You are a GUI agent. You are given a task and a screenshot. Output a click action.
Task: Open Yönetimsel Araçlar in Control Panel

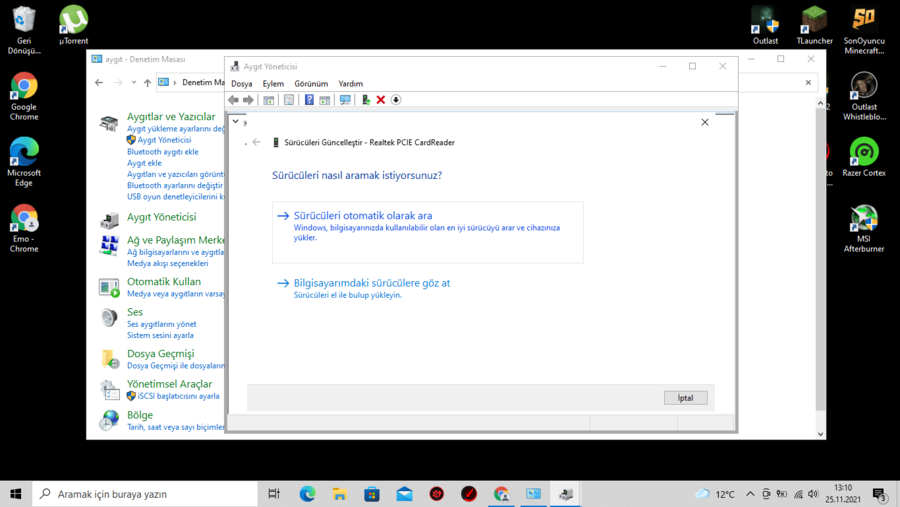coord(169,384)
